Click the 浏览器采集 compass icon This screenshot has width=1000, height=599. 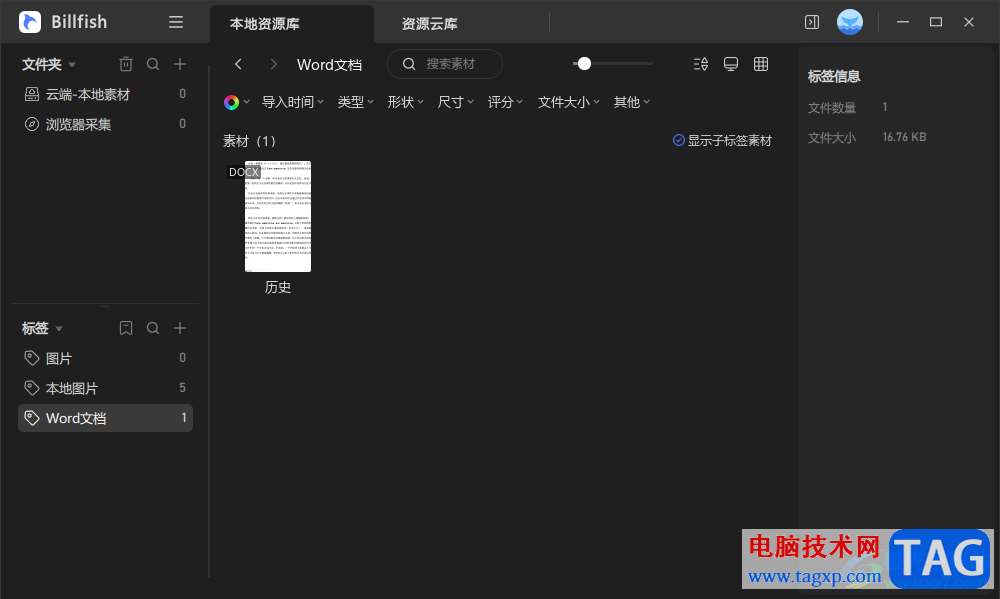tap(32, 124)
